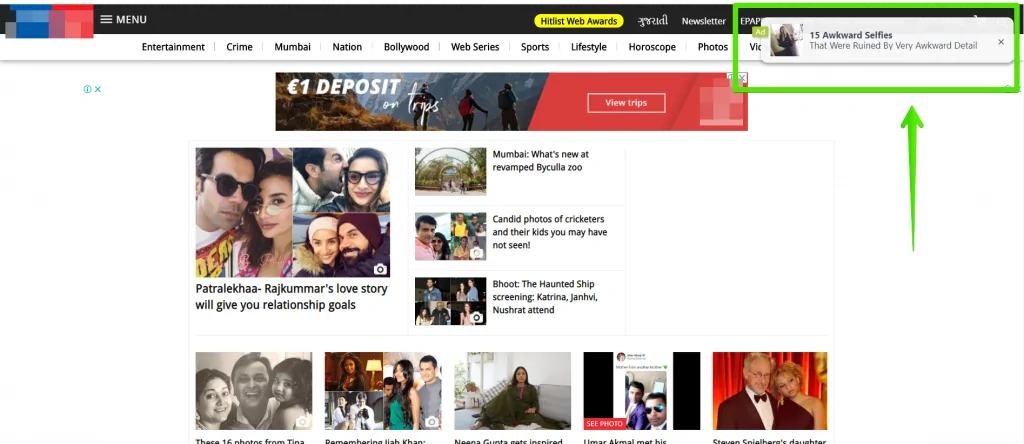Click camera icon on Bhoot screening thumbnail
This screenshot has width=1024, height=444.
coord(477,317)
